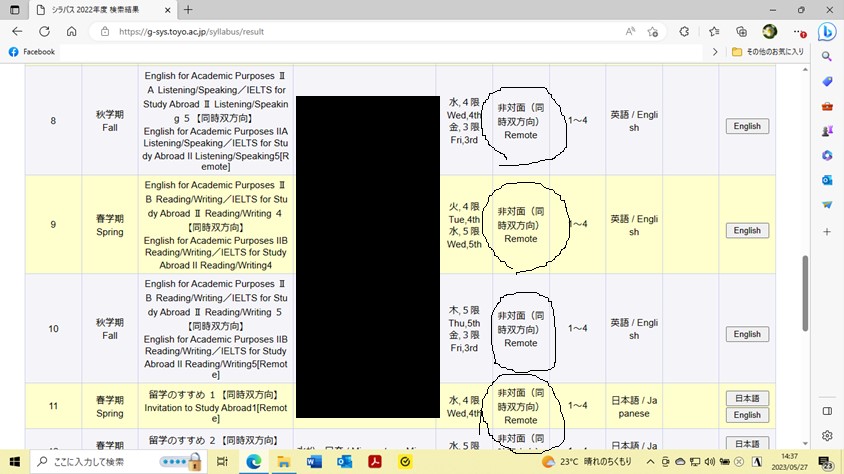Click the page vertical scrollbar thumb

pos(805,293)
